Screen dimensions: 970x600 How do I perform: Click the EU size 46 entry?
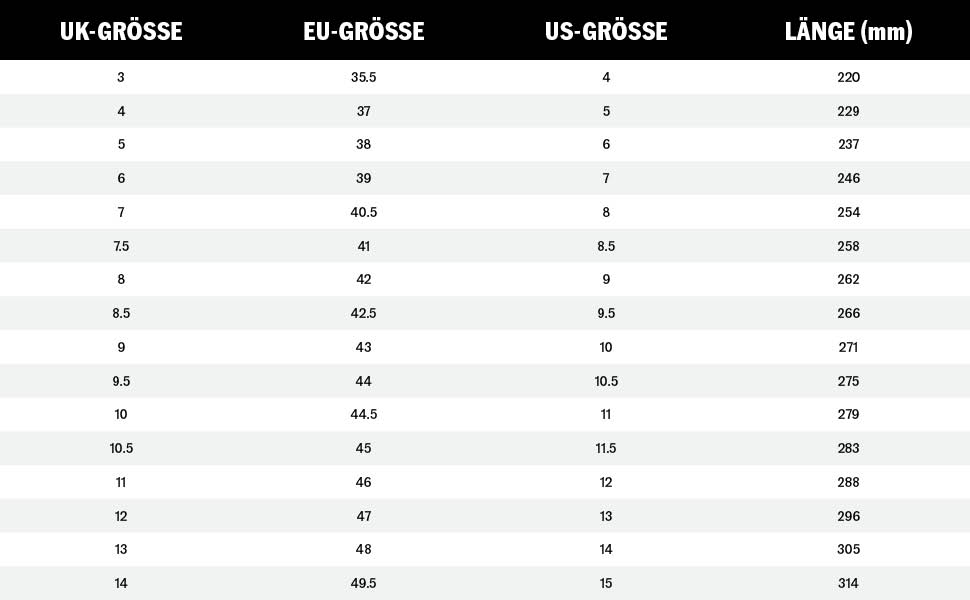click(x=363, y=482)
